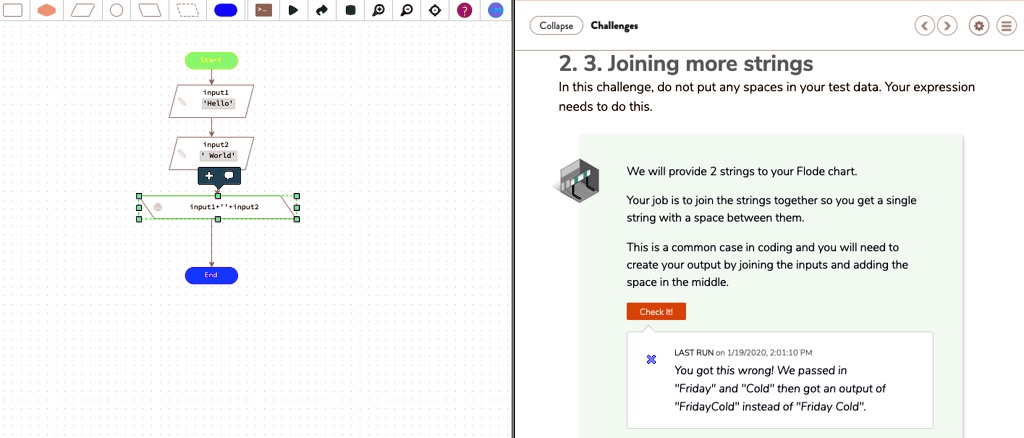Open the purple help question icon
Image resolution: width=1024 pixels, height=438 pixels.
pos(464,10)
